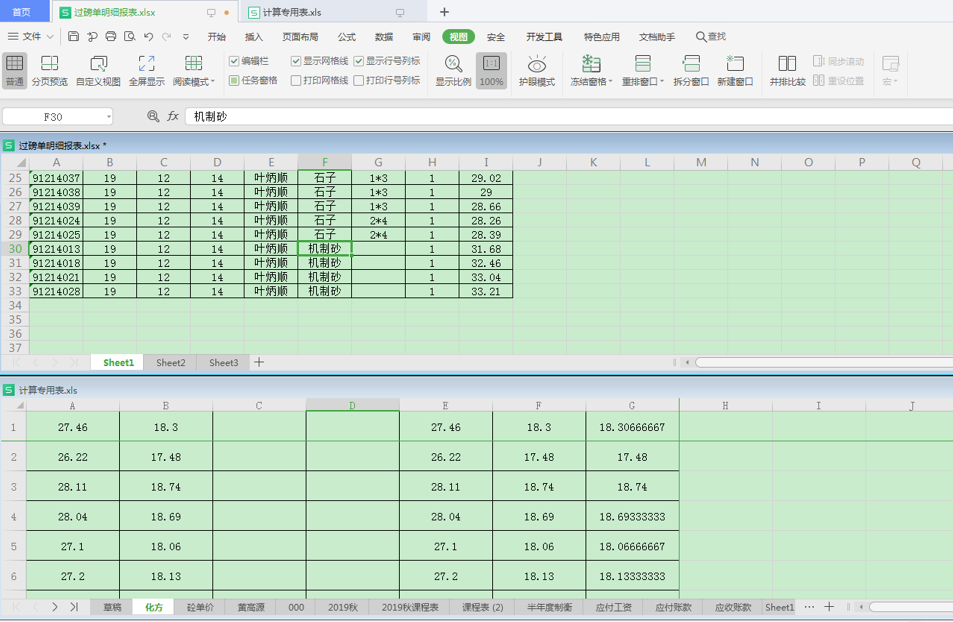Select column F header in upper window

[325, 162]
